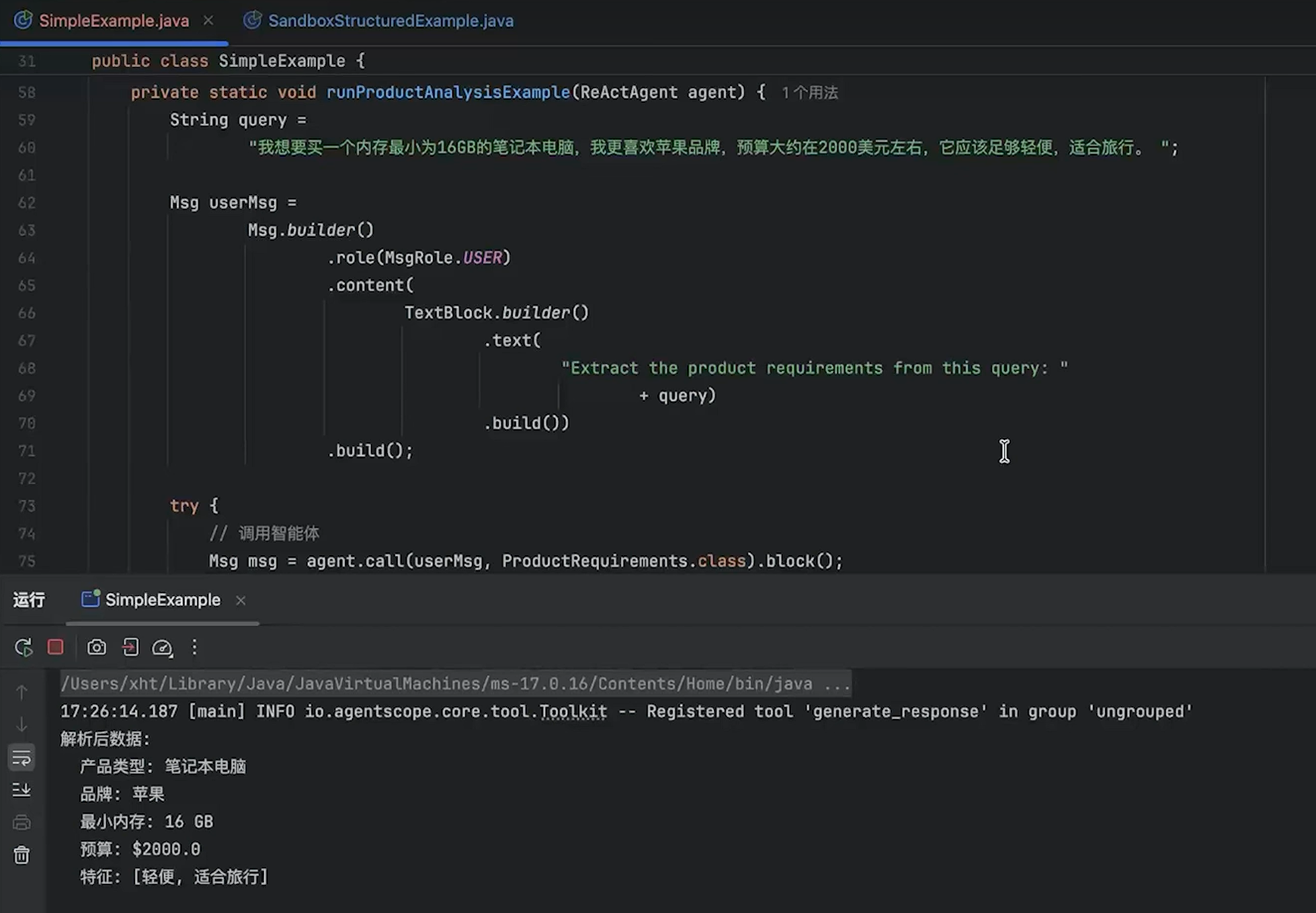Click the down arrow in console sidebar
Screen dimensions: 1316x913
pyautogui.click(x=22, y=724)
